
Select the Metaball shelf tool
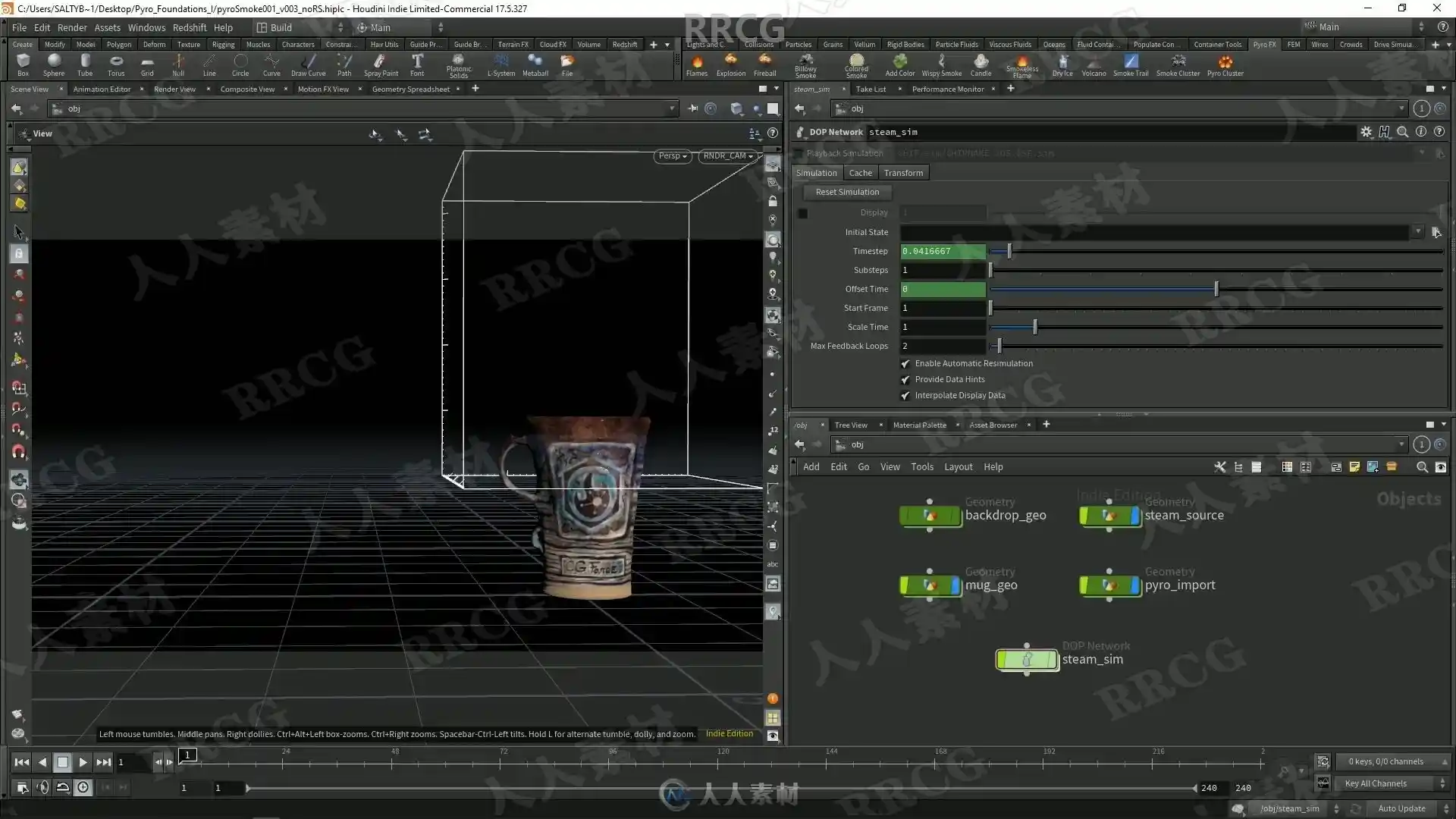click(x=535, y=64)
